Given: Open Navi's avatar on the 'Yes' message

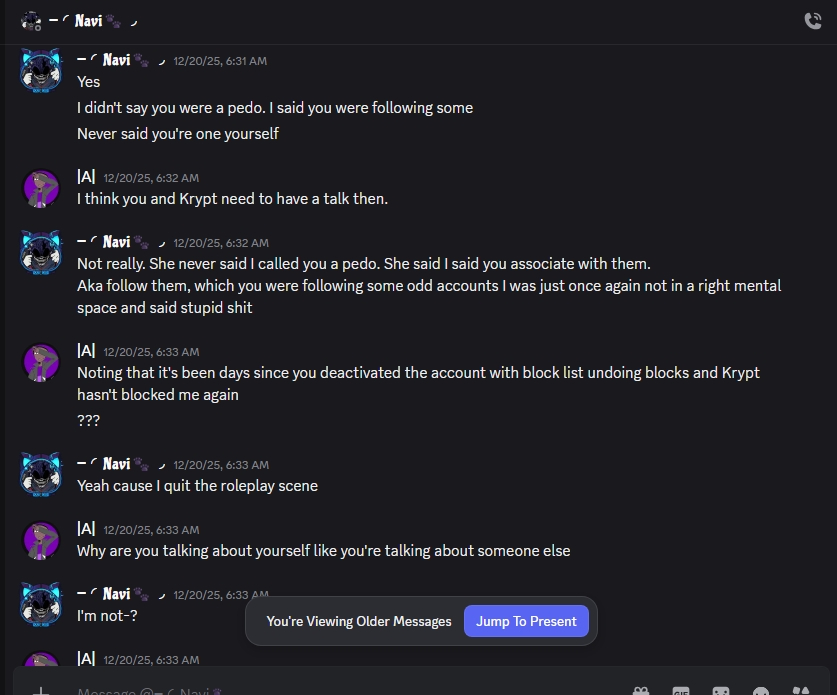Looking at the screenshot, I should click(42, 71).
